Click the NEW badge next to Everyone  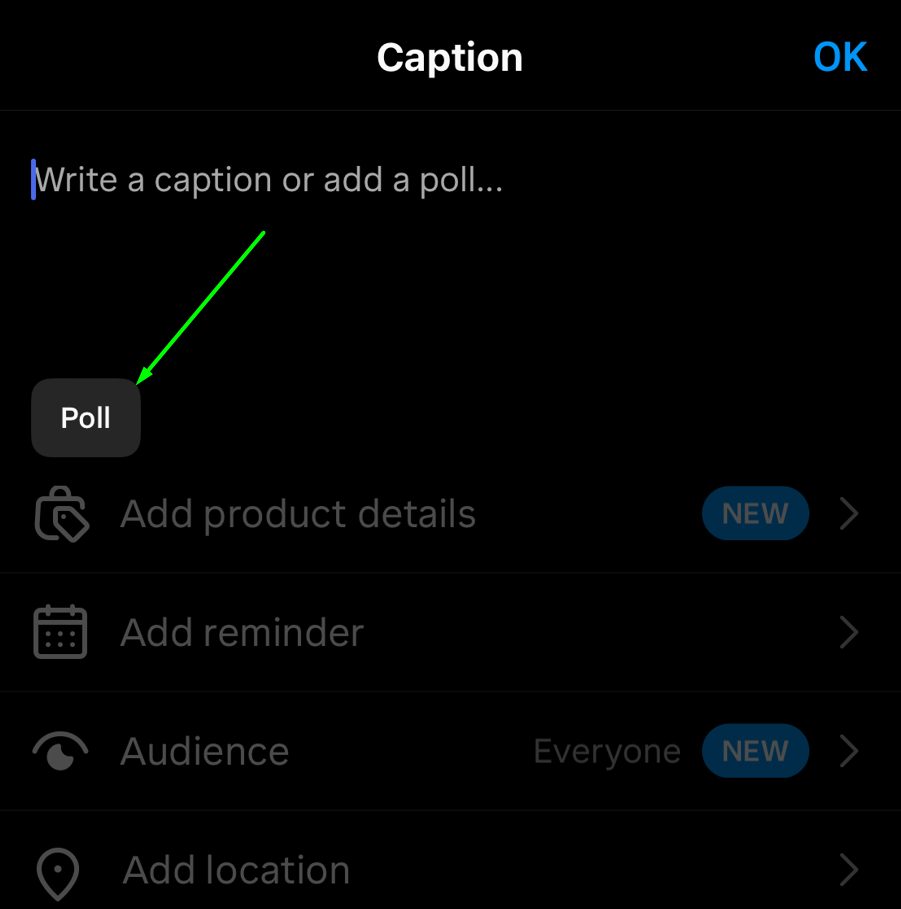pyautogui.click(x=755, y=752)
